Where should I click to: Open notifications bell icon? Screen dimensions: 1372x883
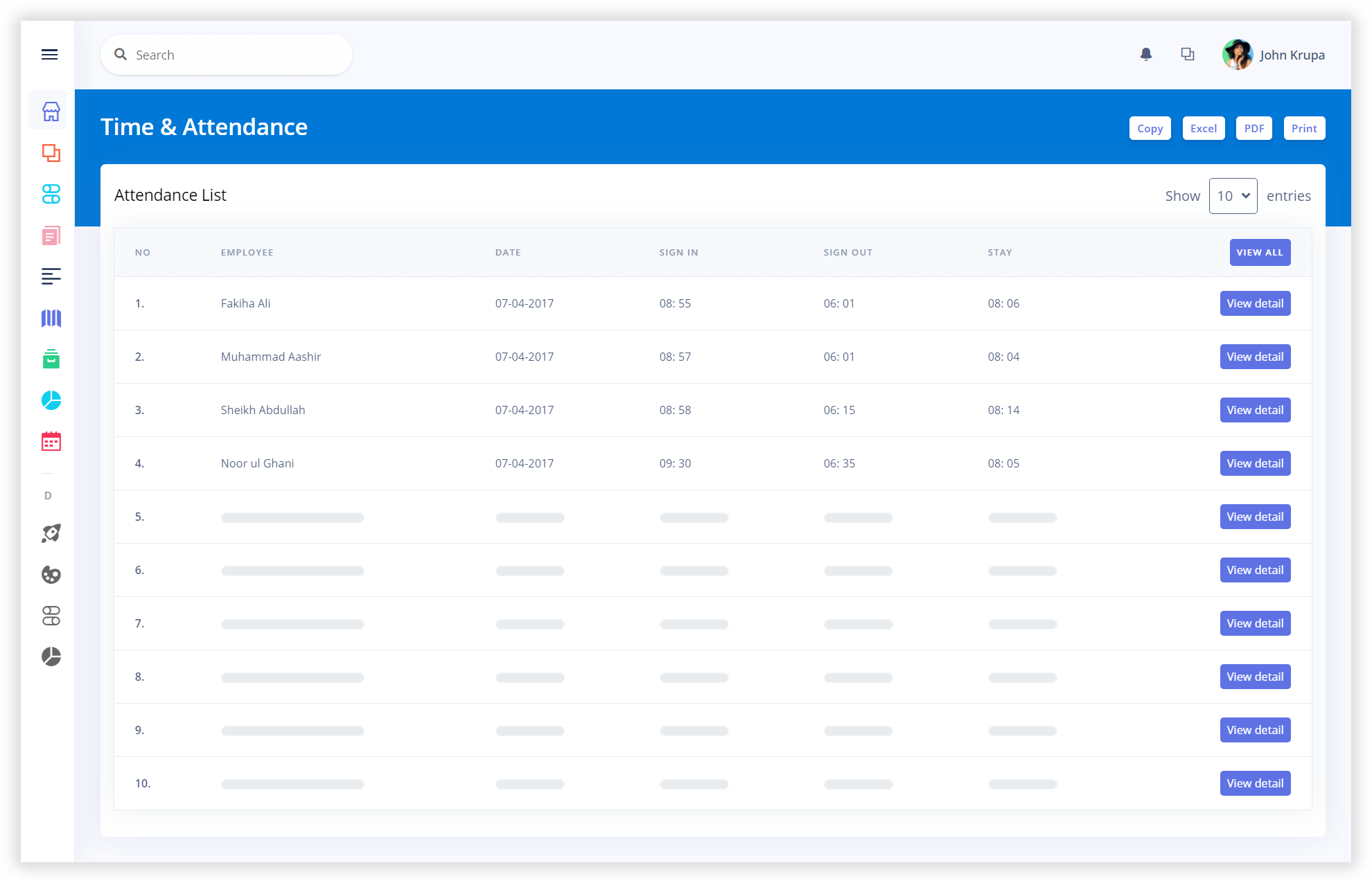point(1146,54)
